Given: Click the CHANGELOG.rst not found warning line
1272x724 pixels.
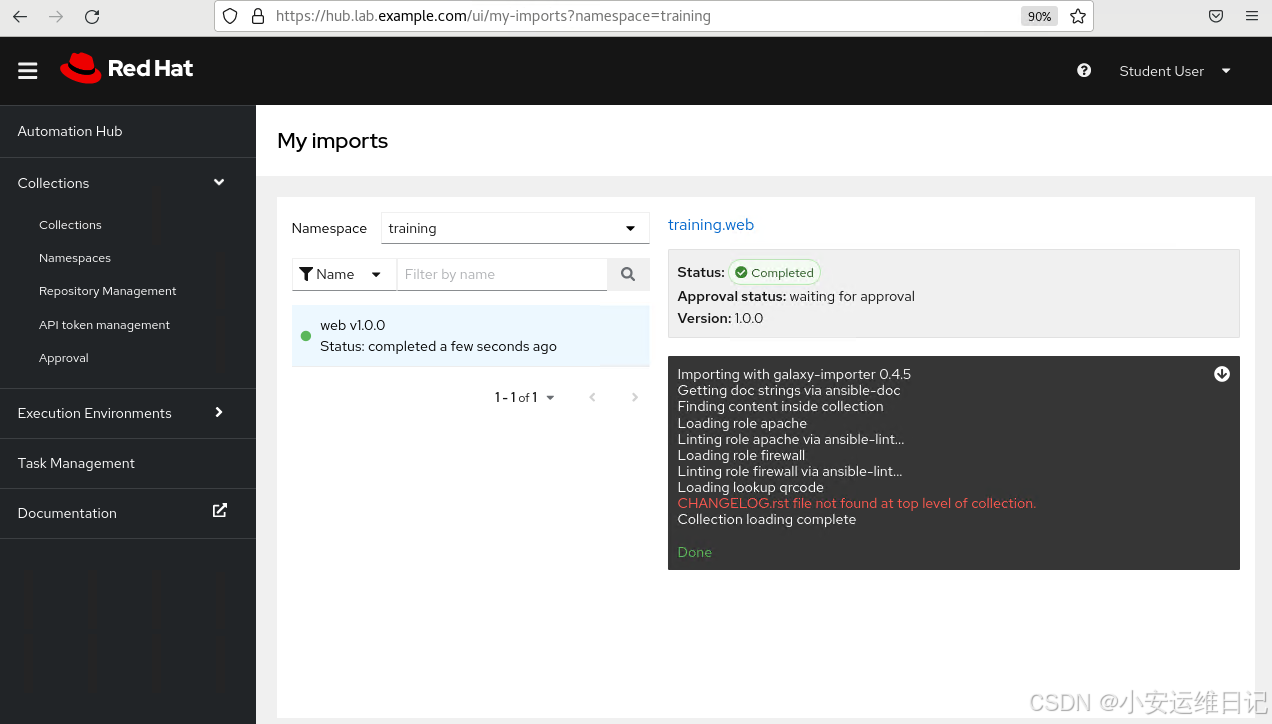Looking at the screenshot, I should pyautogui.click(x=857, y=503).
